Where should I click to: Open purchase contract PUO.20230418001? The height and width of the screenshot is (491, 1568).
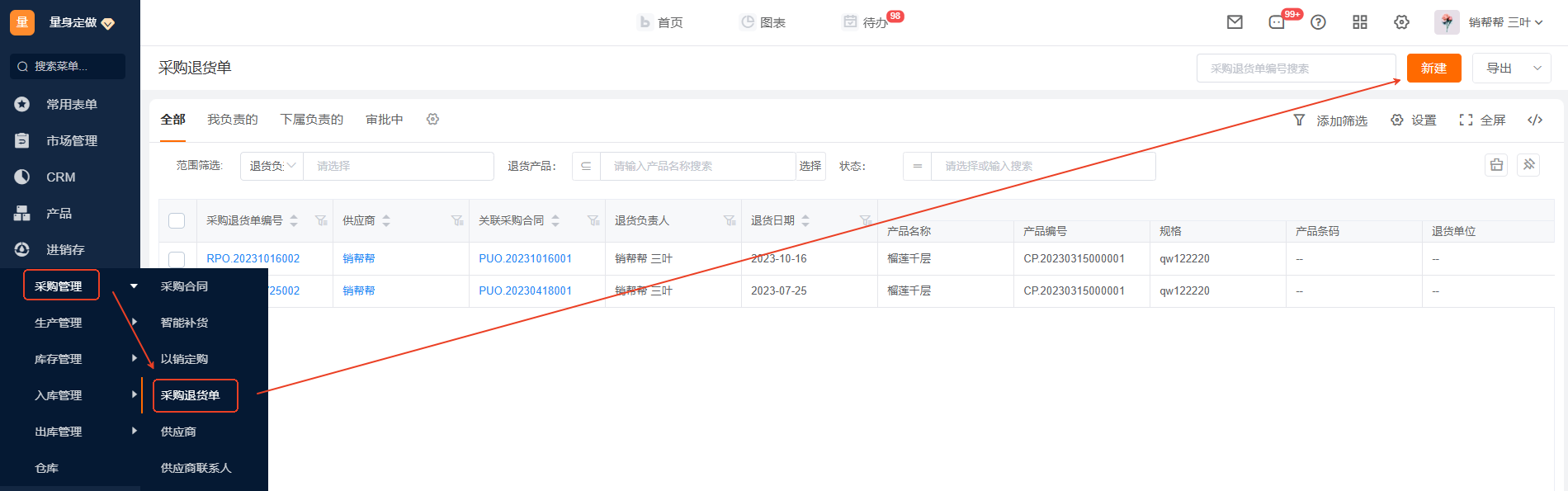526,290
